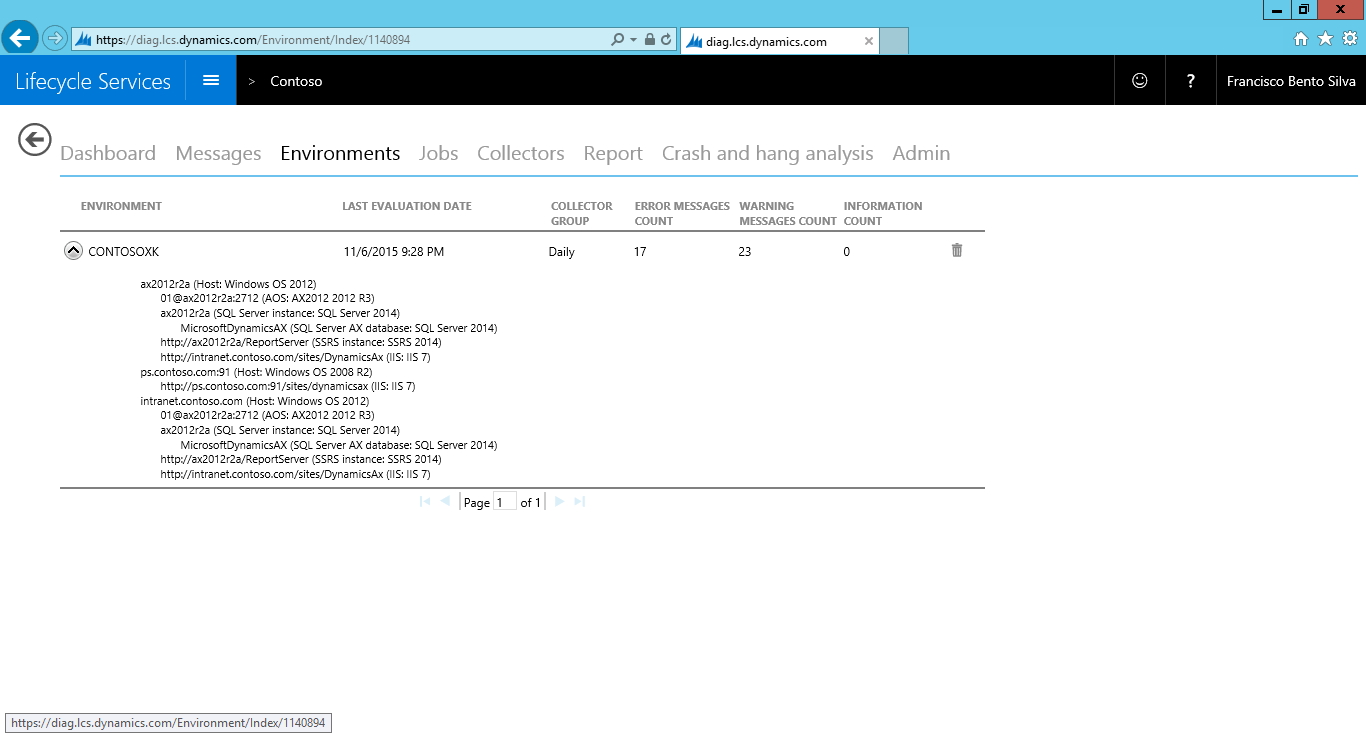Go to first page pager icon
The height and width of the screenshot is (738, 1366).
tap(425, 501)
